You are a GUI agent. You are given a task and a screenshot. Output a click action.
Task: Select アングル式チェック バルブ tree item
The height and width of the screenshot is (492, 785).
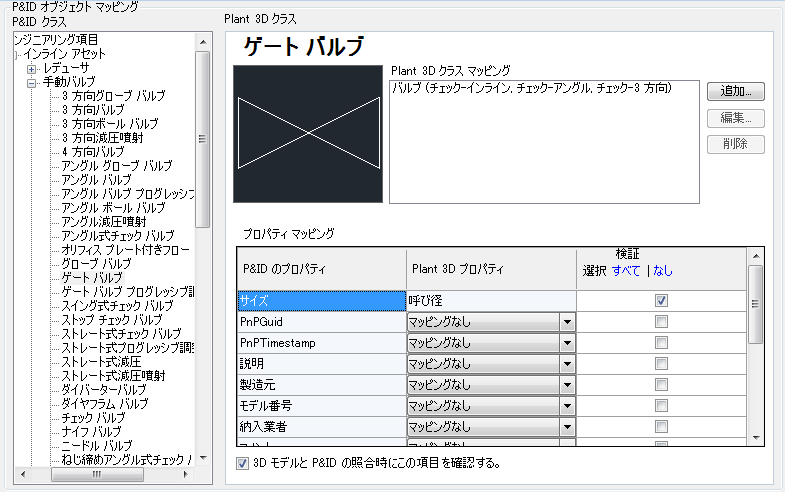tap(118, 236)
